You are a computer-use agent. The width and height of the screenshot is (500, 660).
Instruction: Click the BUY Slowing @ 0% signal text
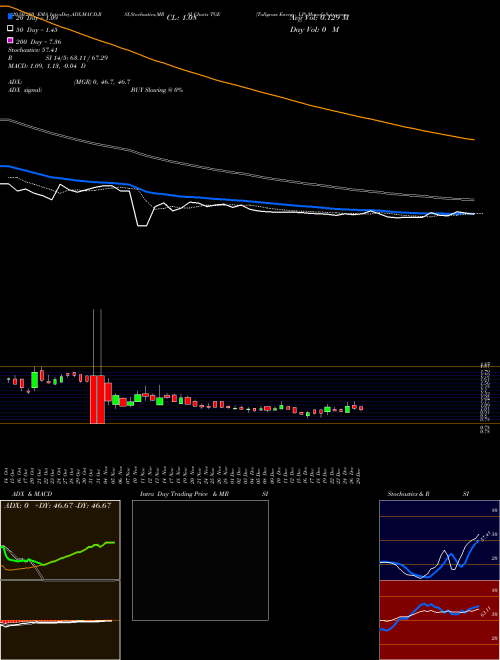click(157, 90)
